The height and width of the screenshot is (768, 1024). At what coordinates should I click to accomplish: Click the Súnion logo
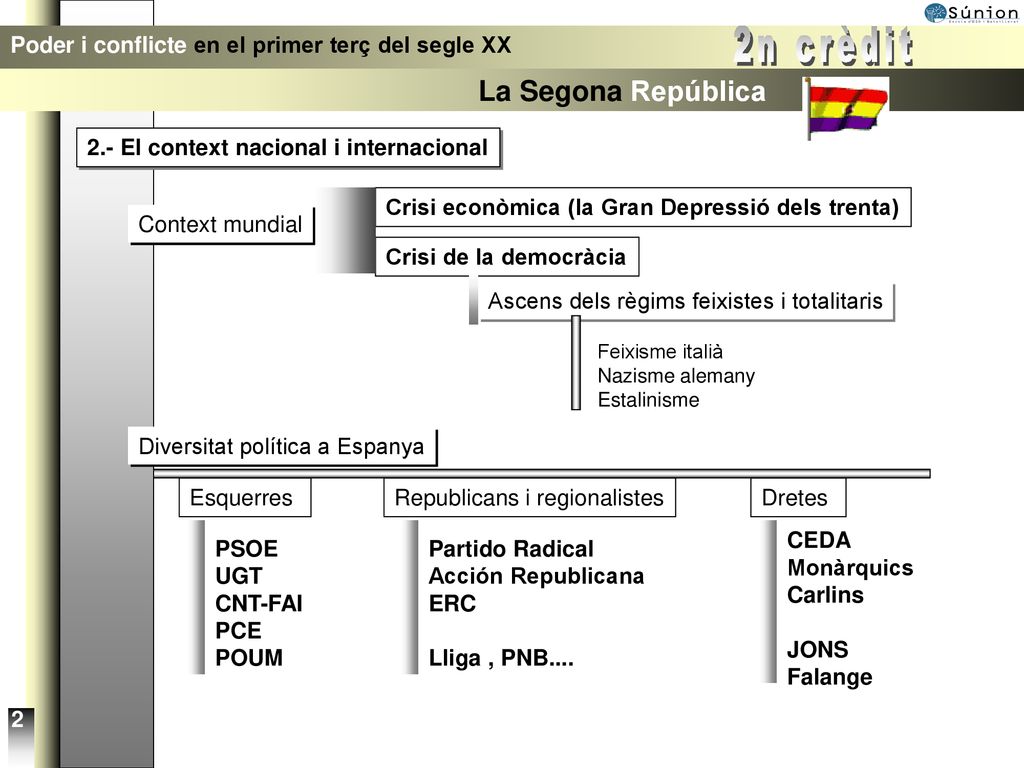(x=971, y=13)
